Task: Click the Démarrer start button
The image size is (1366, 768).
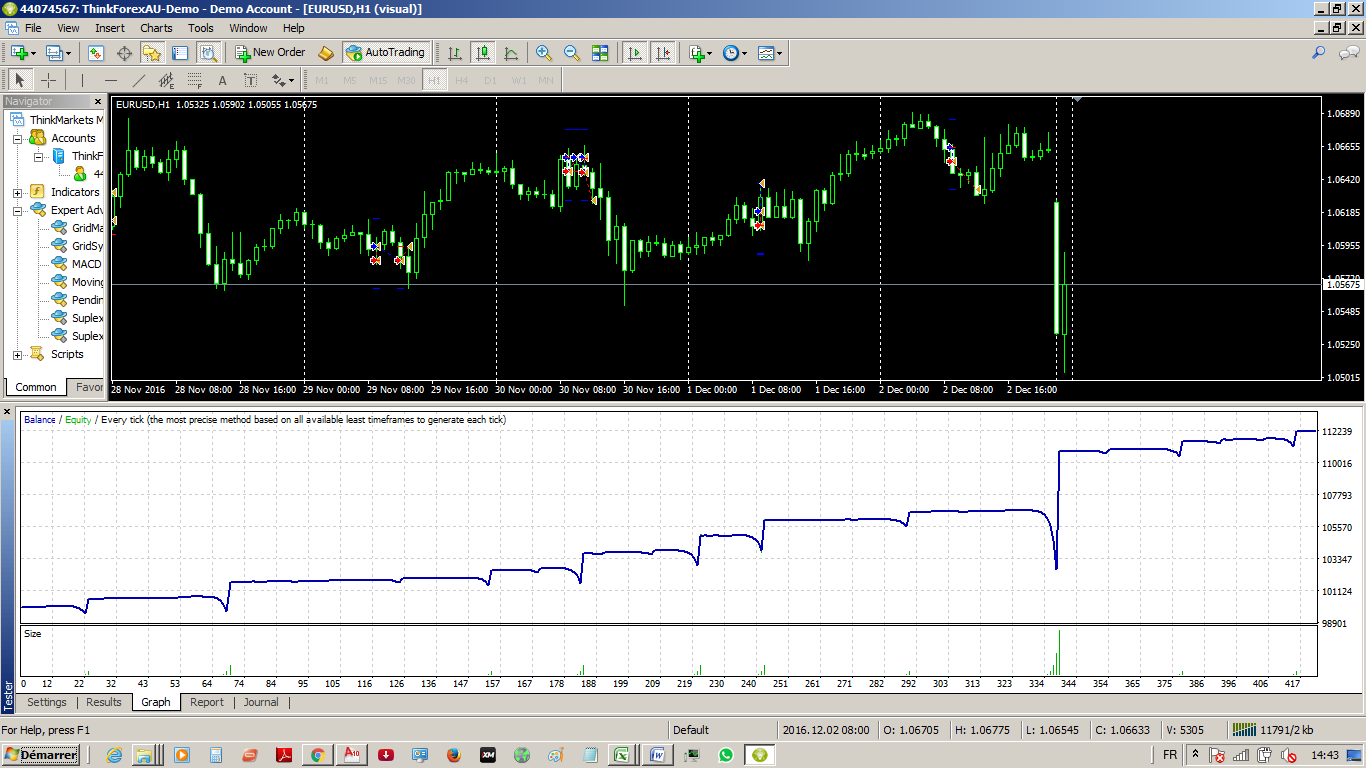Action: [41, 755]
